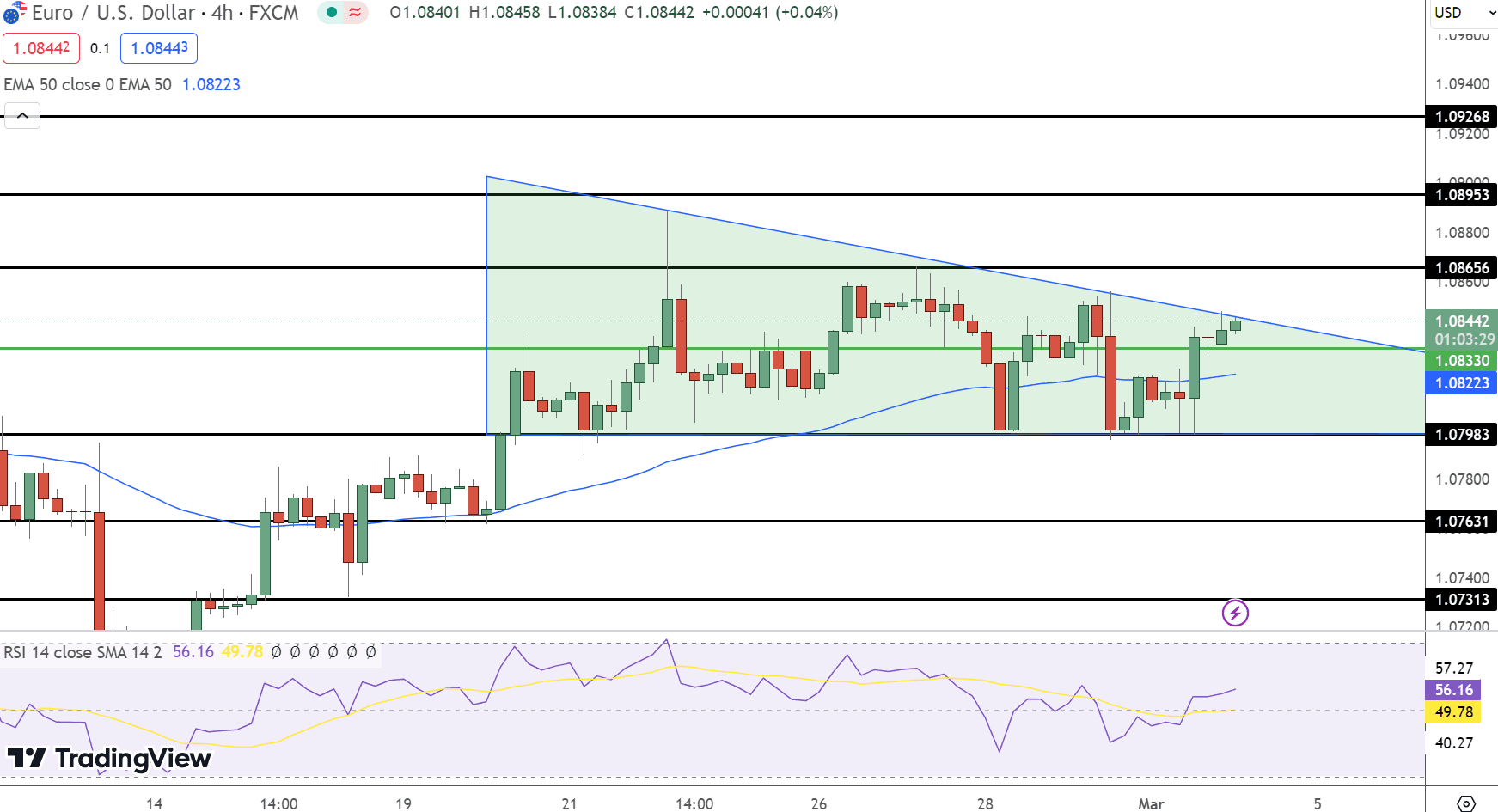Click the latest green candlestick
This screenshot has height=812, width=1498.
coord(1236,325)
